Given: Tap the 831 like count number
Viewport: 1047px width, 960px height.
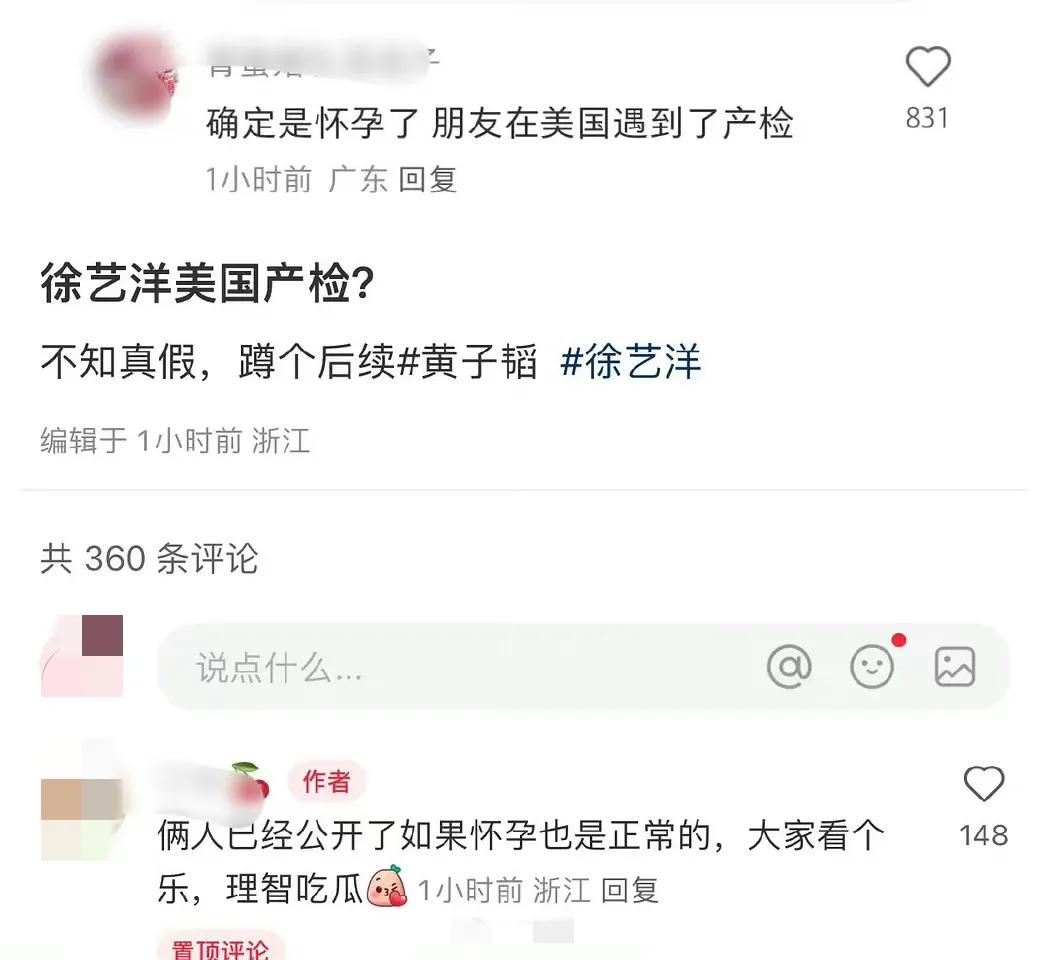Looking at the screenshot, I should point(927,118).
